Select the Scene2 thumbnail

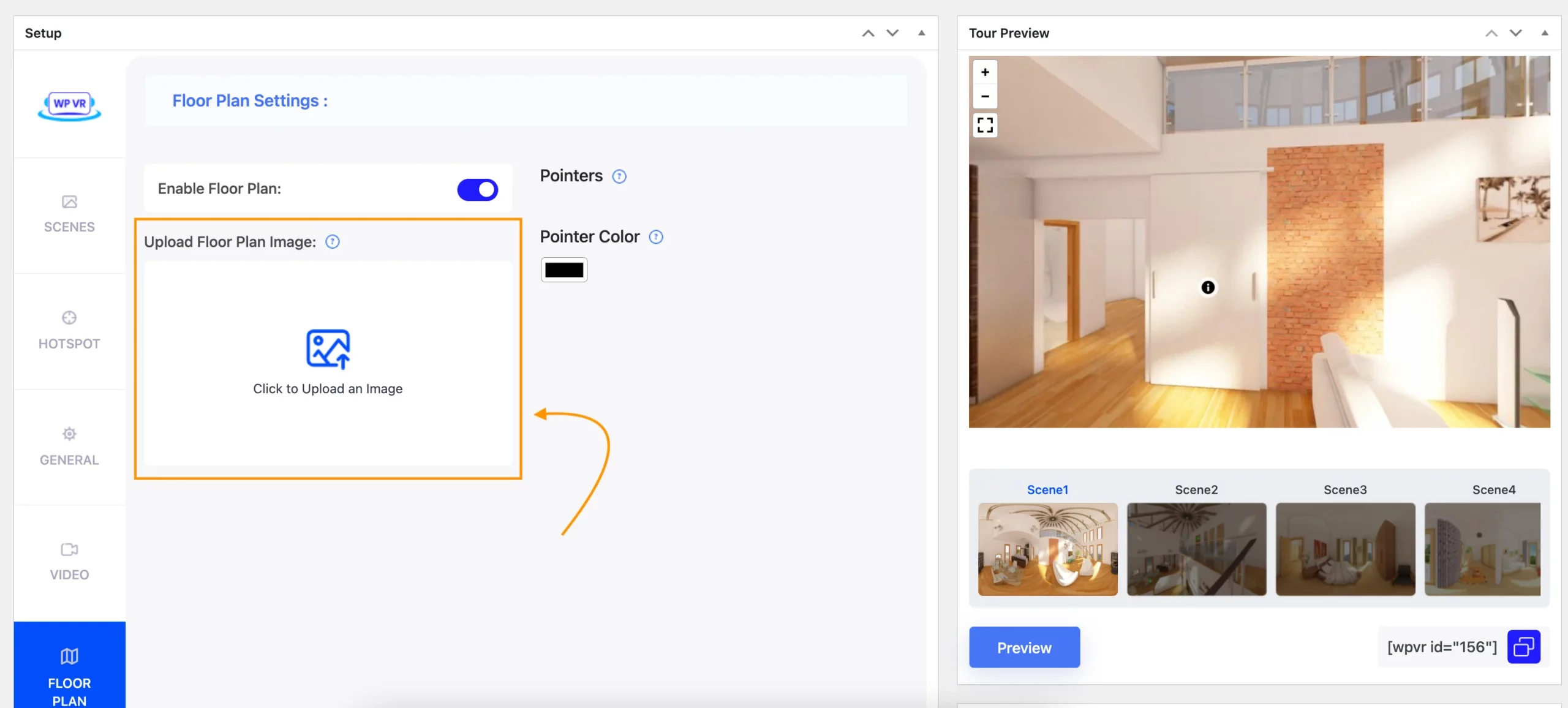coord(1196,549)
